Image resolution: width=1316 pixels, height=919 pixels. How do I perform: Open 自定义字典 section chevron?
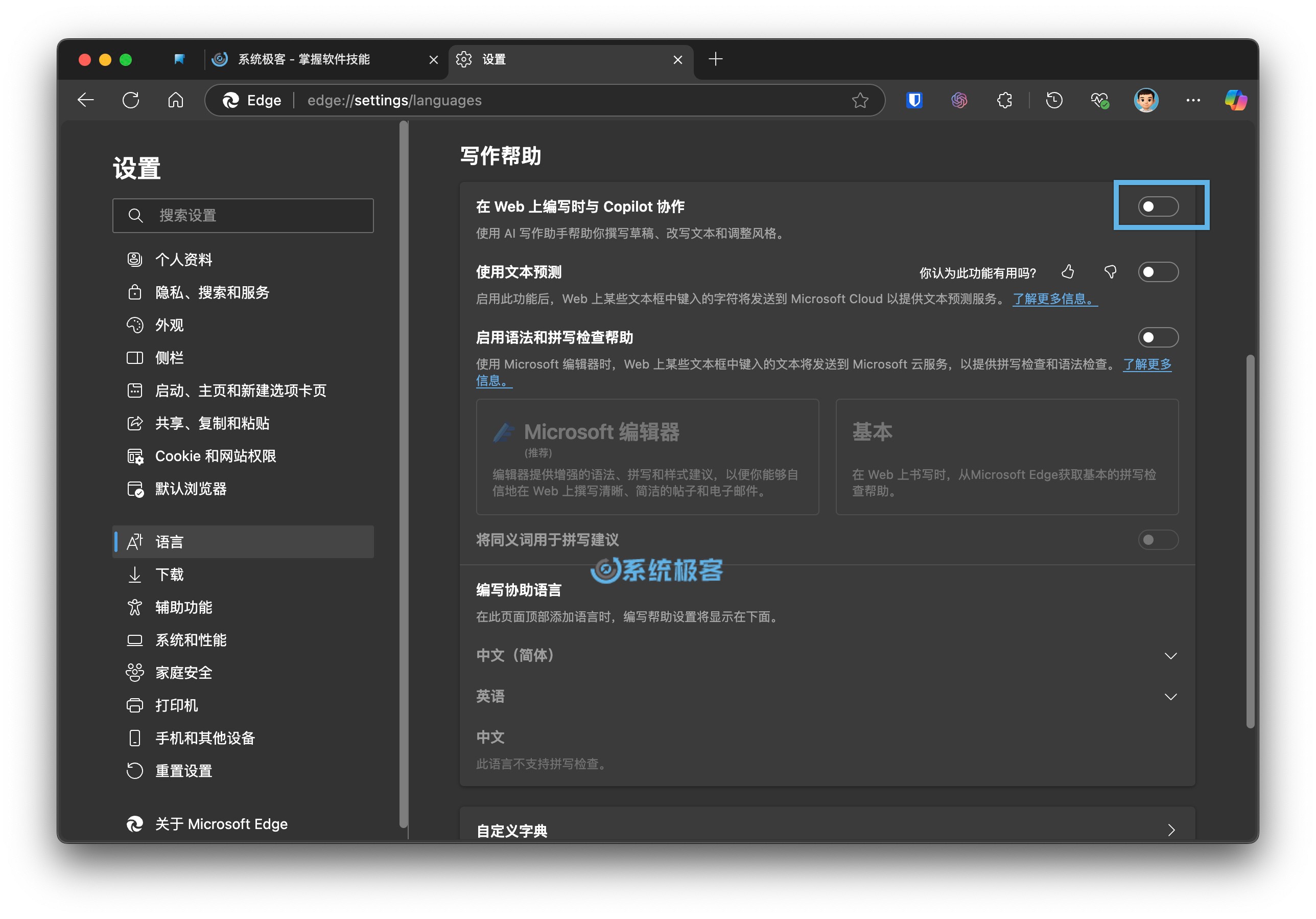[1170, 830]
